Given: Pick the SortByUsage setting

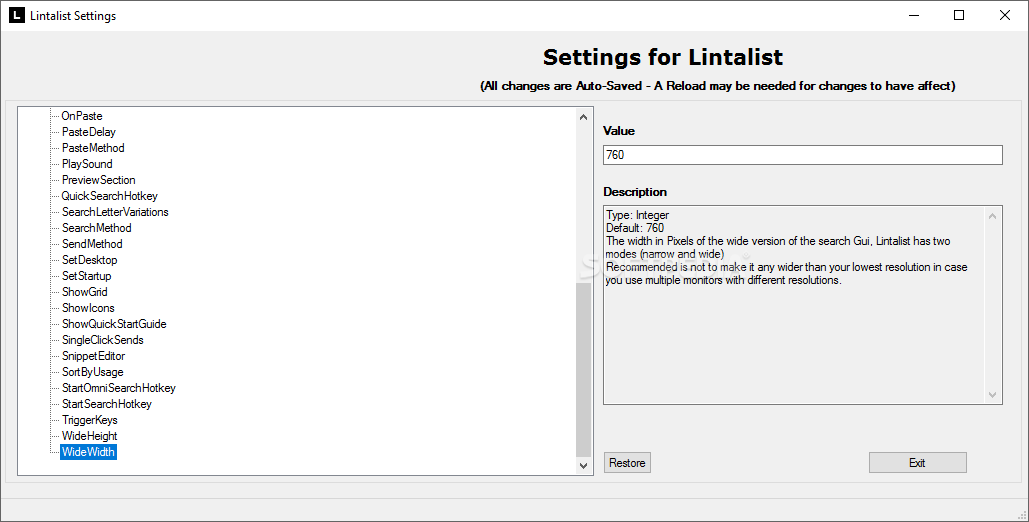Looking at the screenshot, I should click(x=93, y=372).
